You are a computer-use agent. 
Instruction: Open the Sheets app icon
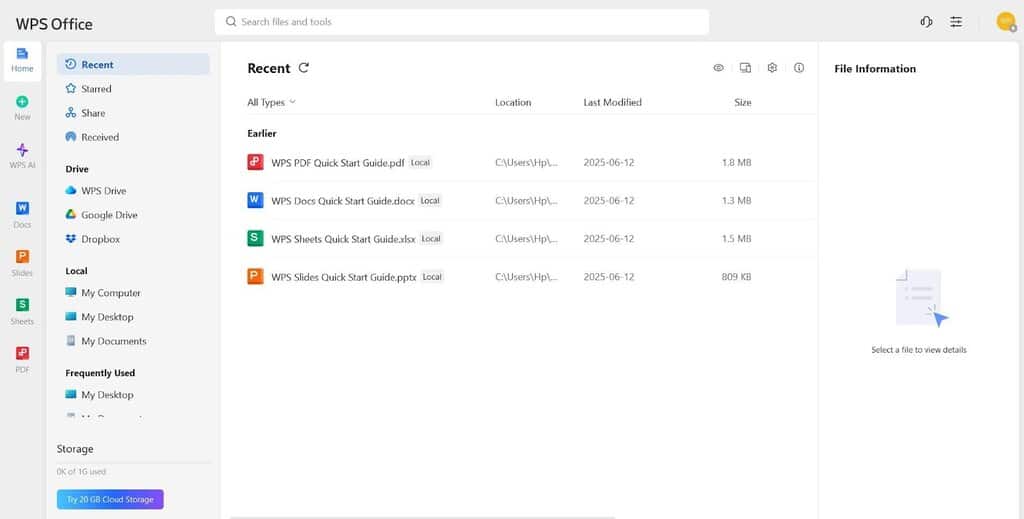(x=22, y=311)
